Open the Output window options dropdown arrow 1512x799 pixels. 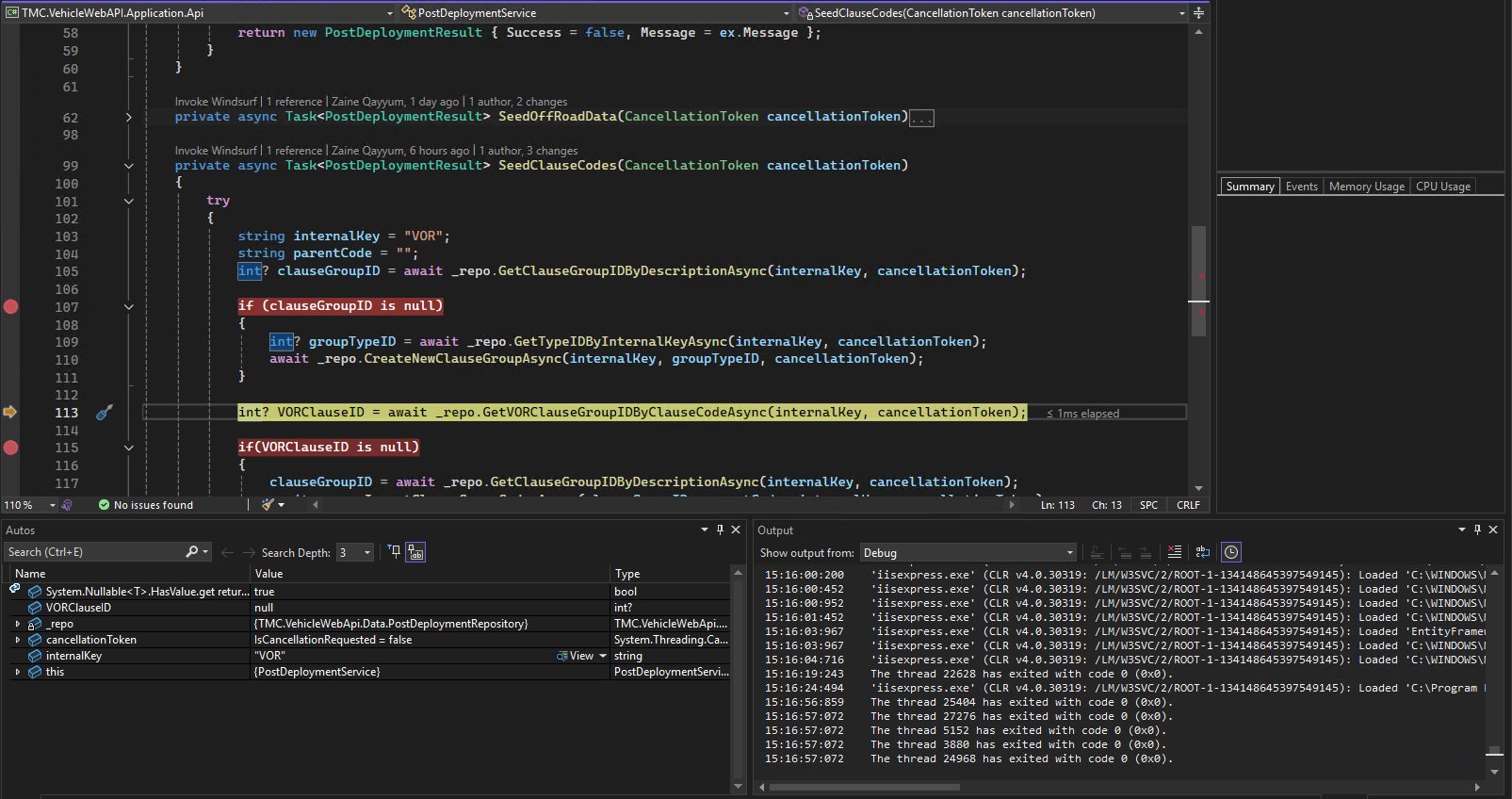coord(1461,530)
